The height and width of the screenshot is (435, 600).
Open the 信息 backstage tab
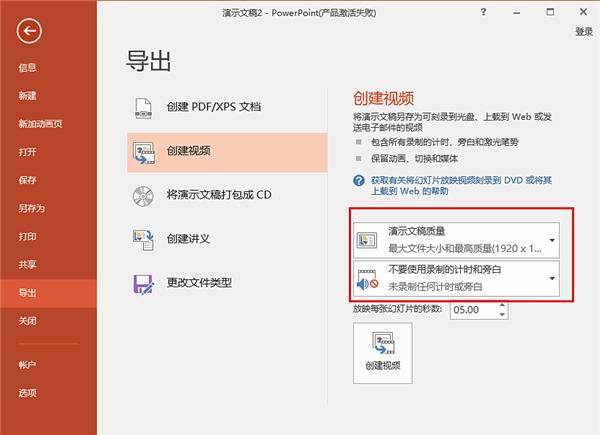pos(48,68)
